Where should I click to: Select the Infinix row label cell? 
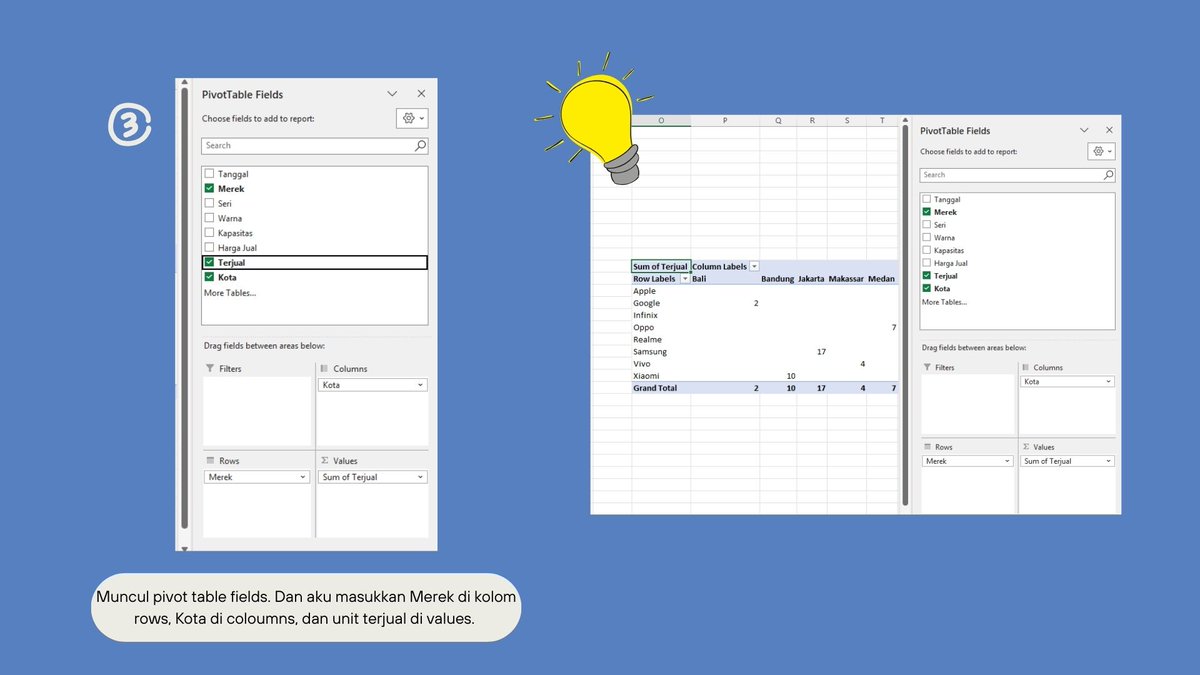pyautogui.click(x=661, y=315)
